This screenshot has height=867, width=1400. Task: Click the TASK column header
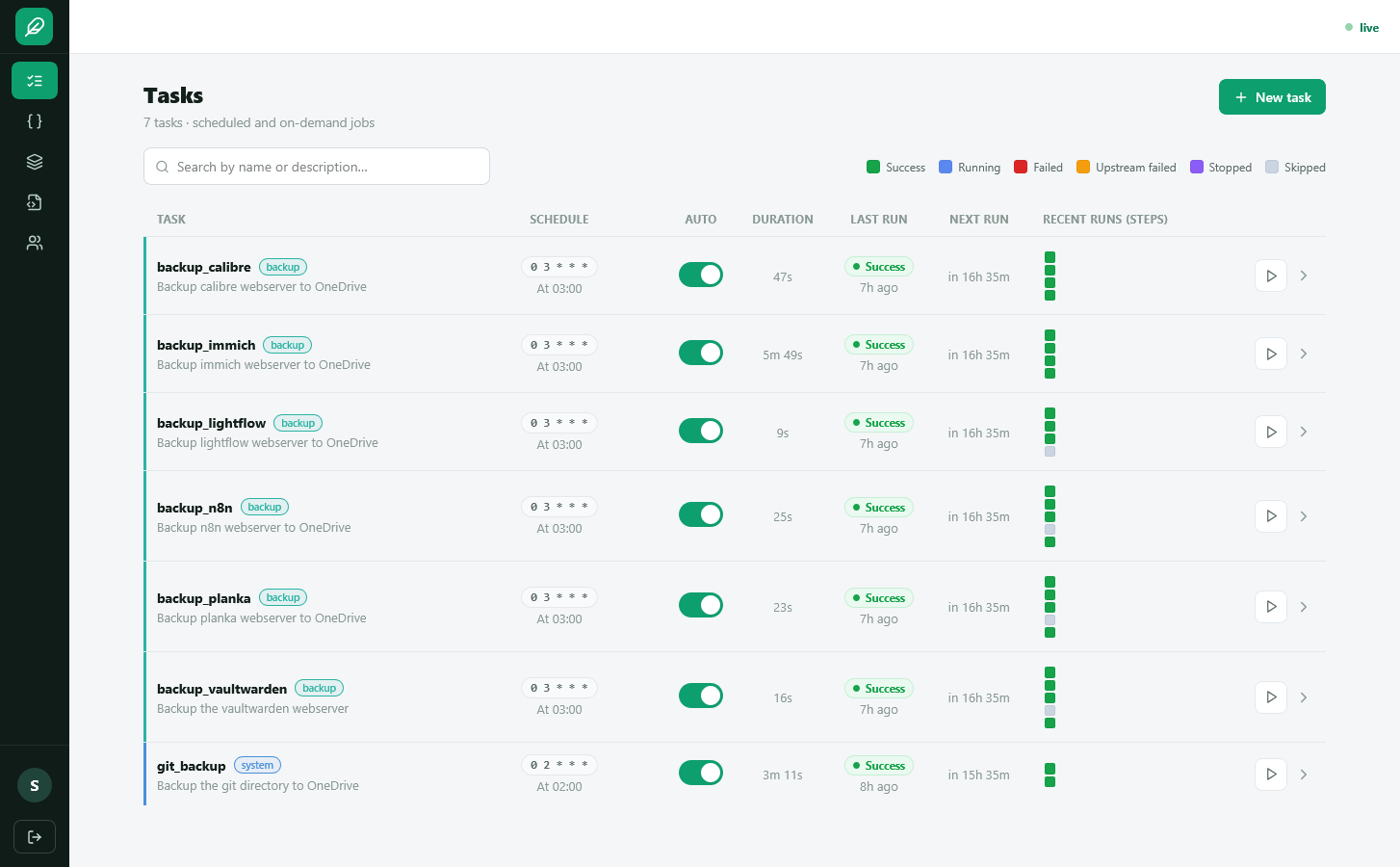pyautogui.click(x=171, y=220)
